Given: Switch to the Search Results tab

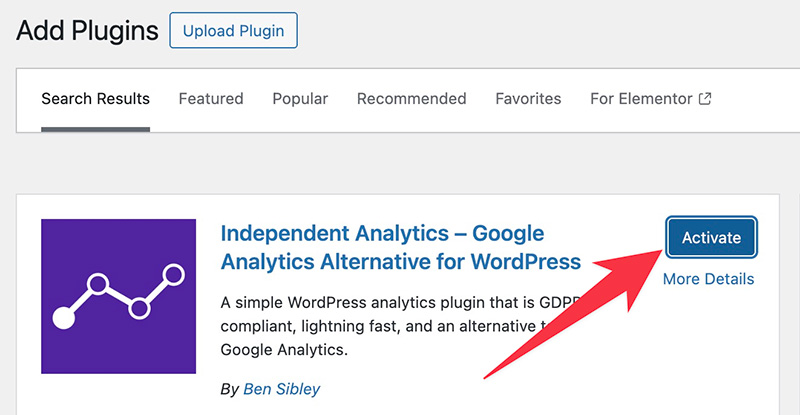Looking at the screenshot, I should click(x=95, y=99).
